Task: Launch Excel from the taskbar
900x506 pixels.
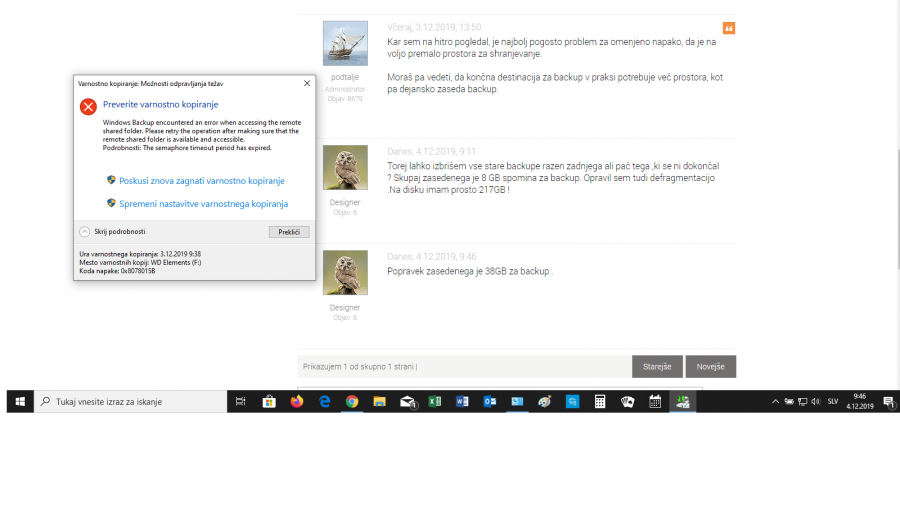Action: [x=435, y=401]
